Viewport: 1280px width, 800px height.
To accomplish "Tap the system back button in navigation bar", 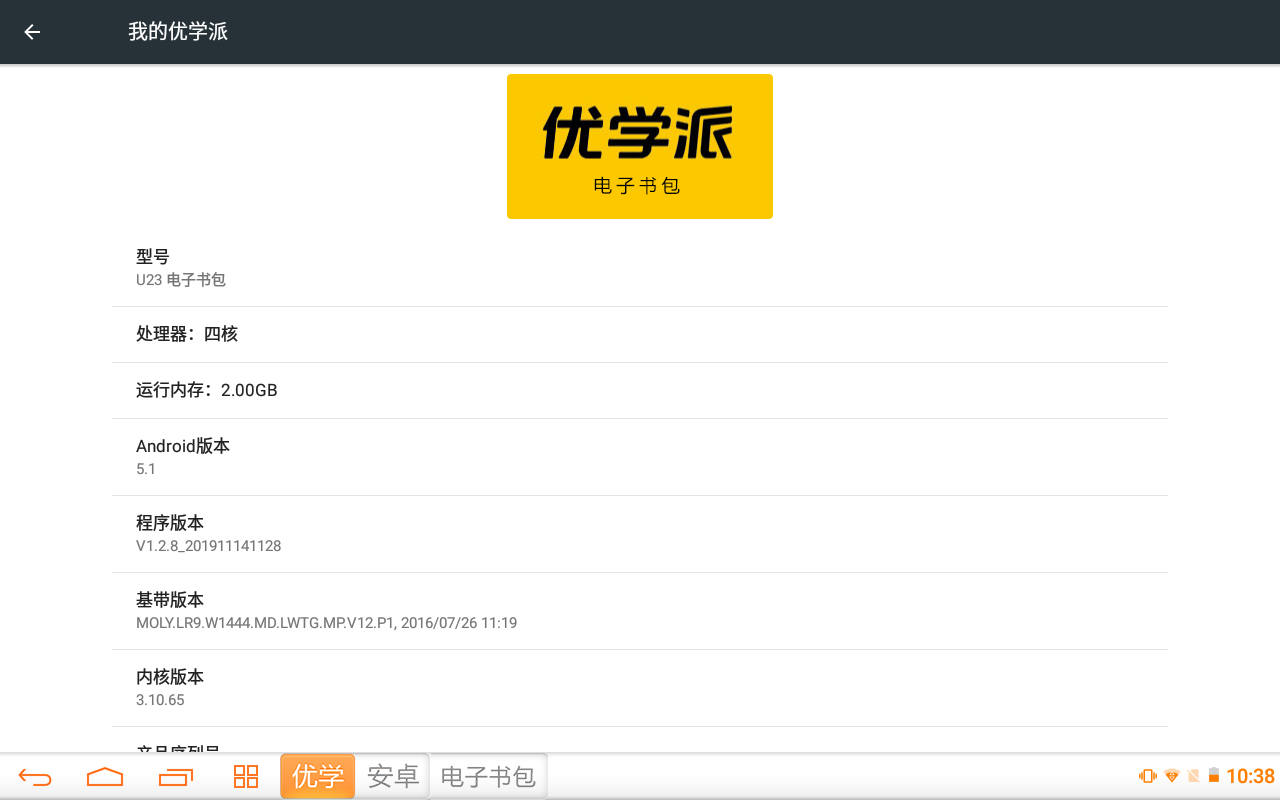I will click(x=35, y=777).
